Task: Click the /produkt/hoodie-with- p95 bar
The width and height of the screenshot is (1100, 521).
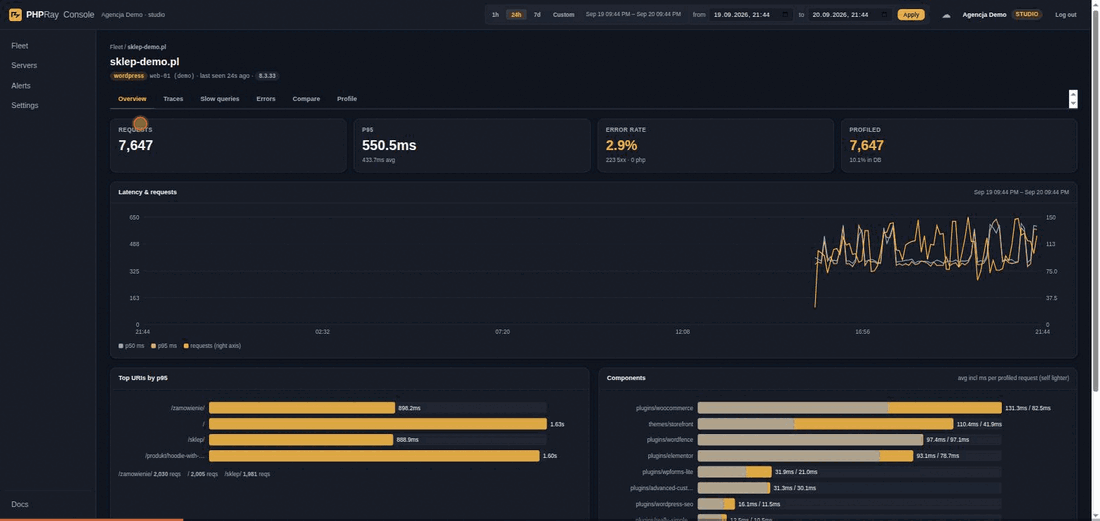Action: 375,456
